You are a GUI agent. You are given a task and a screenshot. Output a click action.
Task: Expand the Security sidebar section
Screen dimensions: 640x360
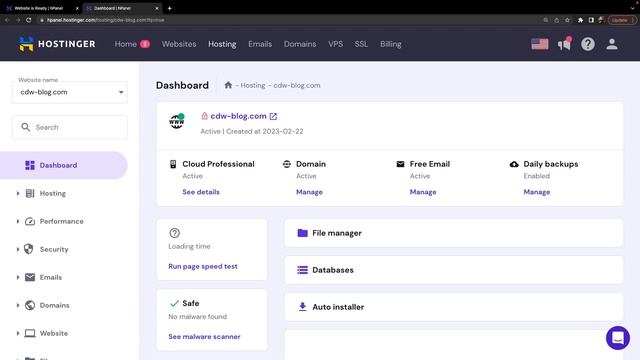click(18, 249)
